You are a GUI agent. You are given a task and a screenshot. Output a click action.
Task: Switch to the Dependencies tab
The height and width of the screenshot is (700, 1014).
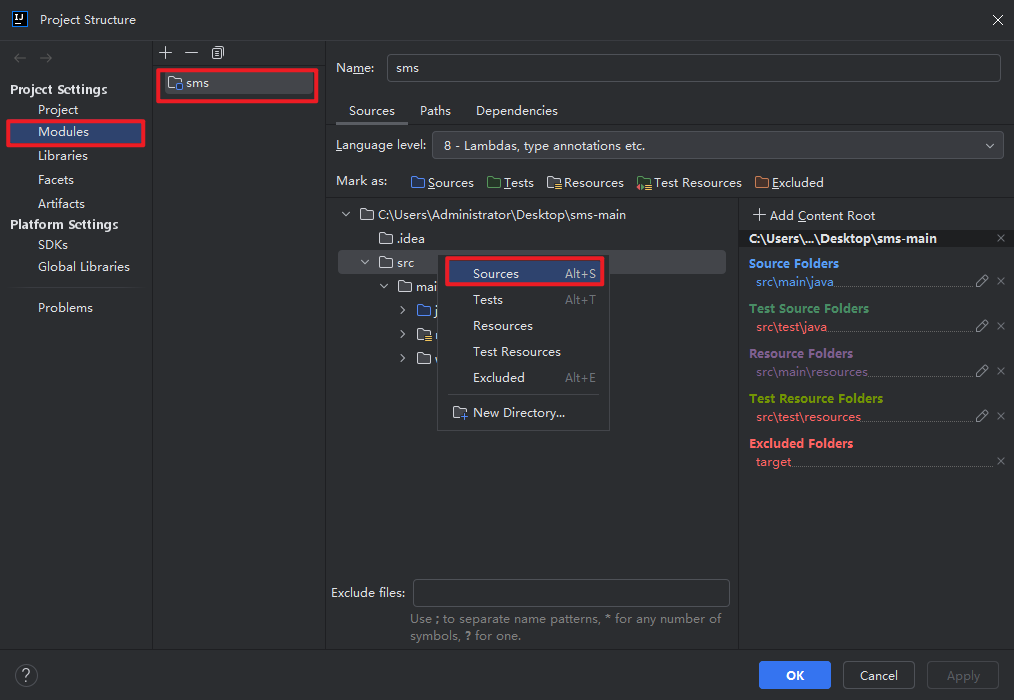coord(517,111)
